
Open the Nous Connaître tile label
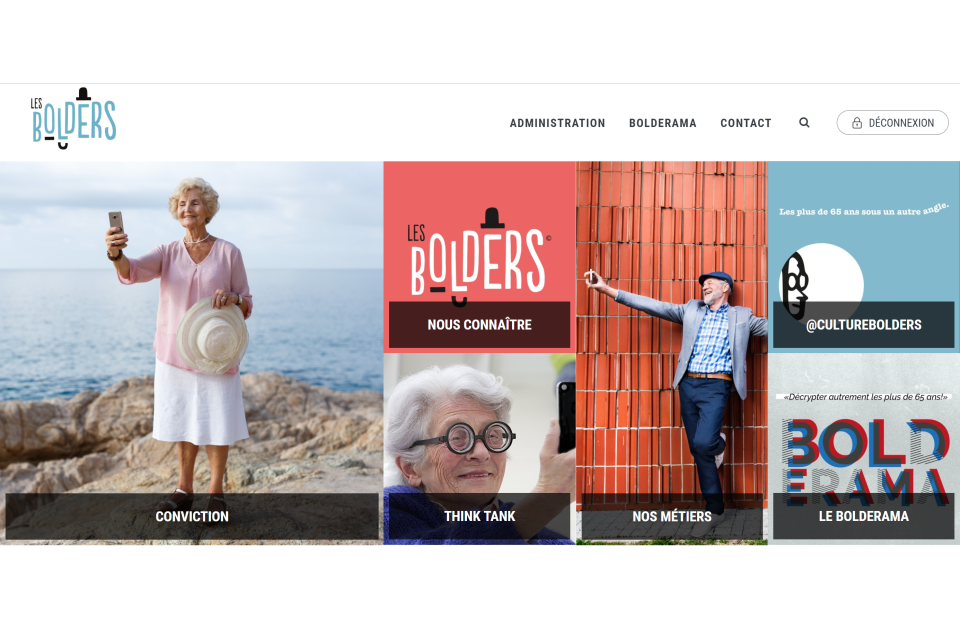pos(479,325)
